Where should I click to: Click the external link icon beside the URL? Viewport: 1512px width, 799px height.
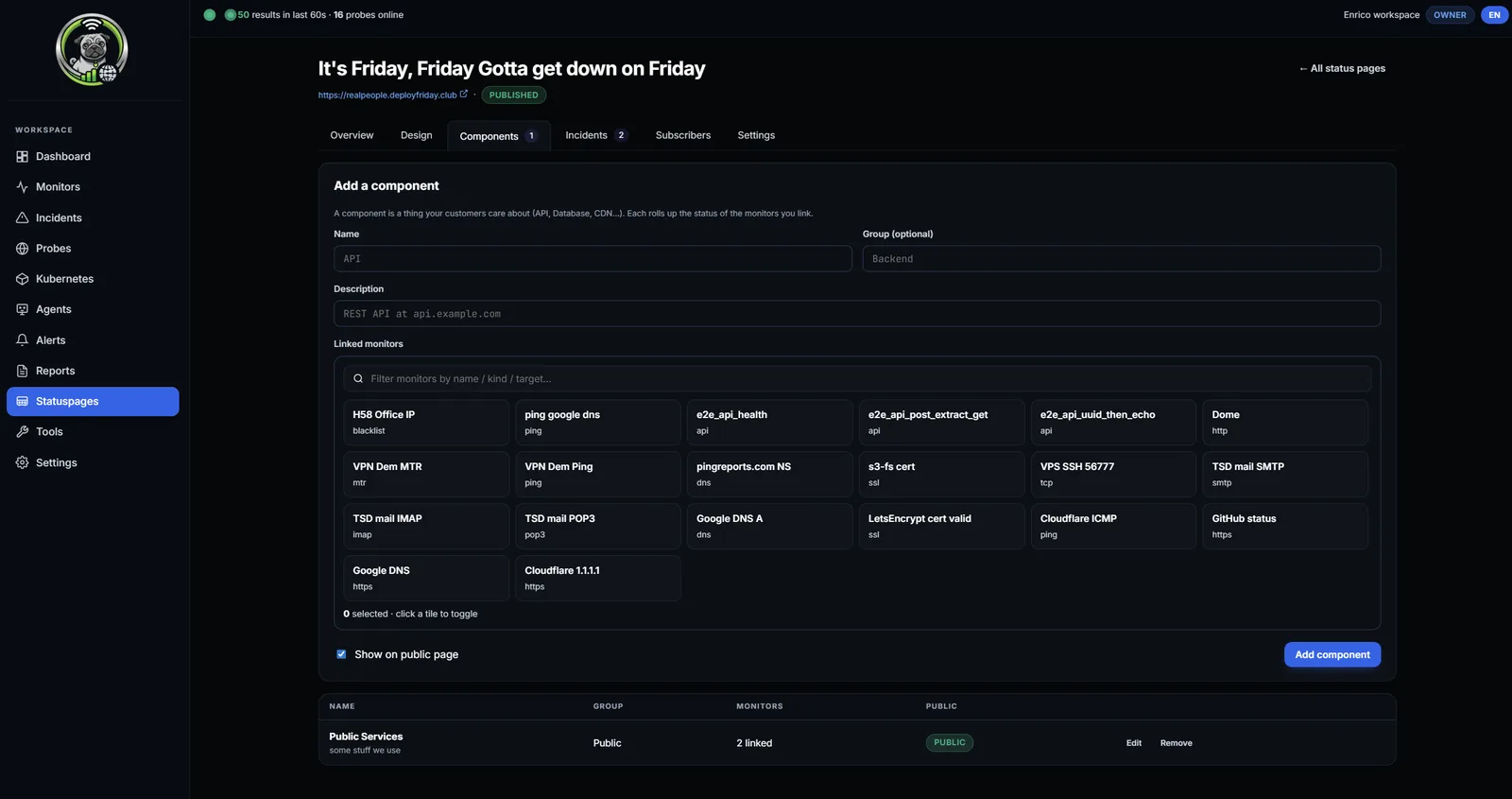(463, 94)
